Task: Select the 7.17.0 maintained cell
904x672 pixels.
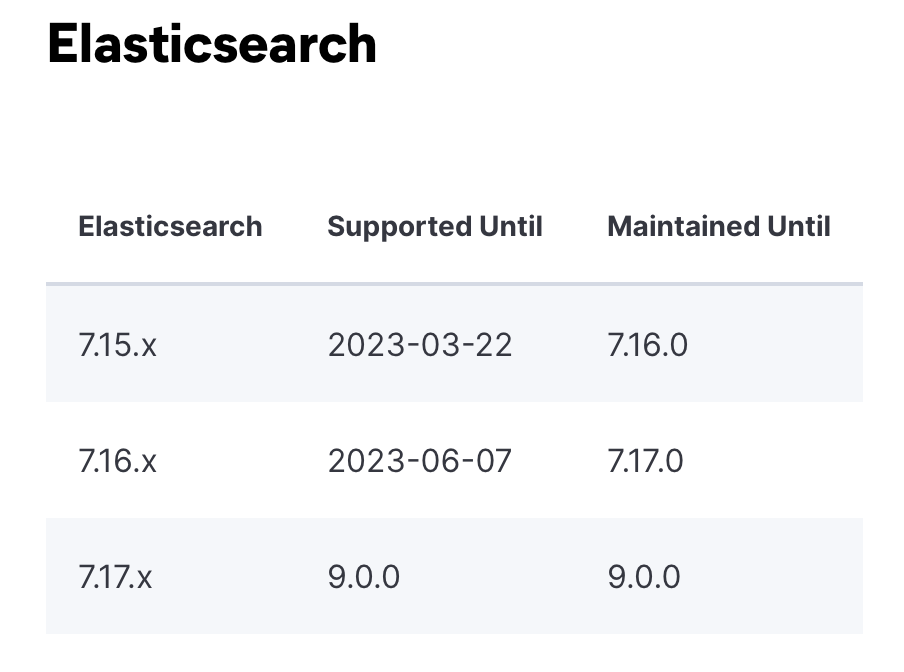Action: click(x=645, y=460)
